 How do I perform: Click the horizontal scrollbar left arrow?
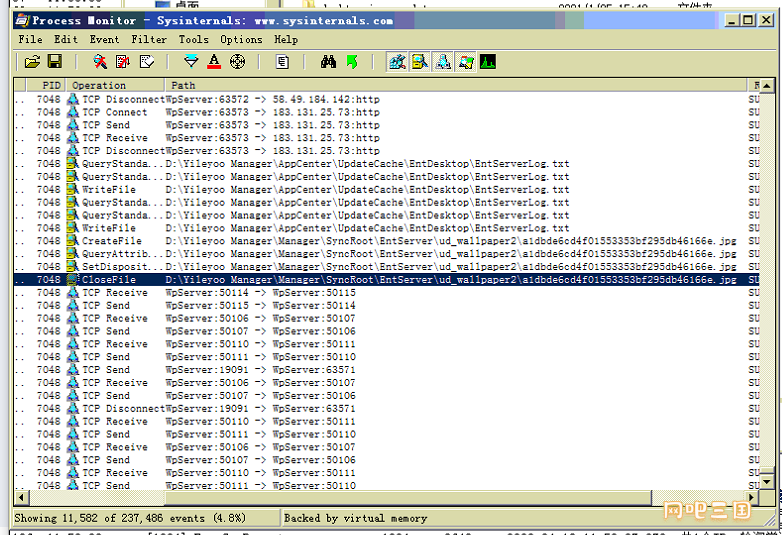coord(21,497)
